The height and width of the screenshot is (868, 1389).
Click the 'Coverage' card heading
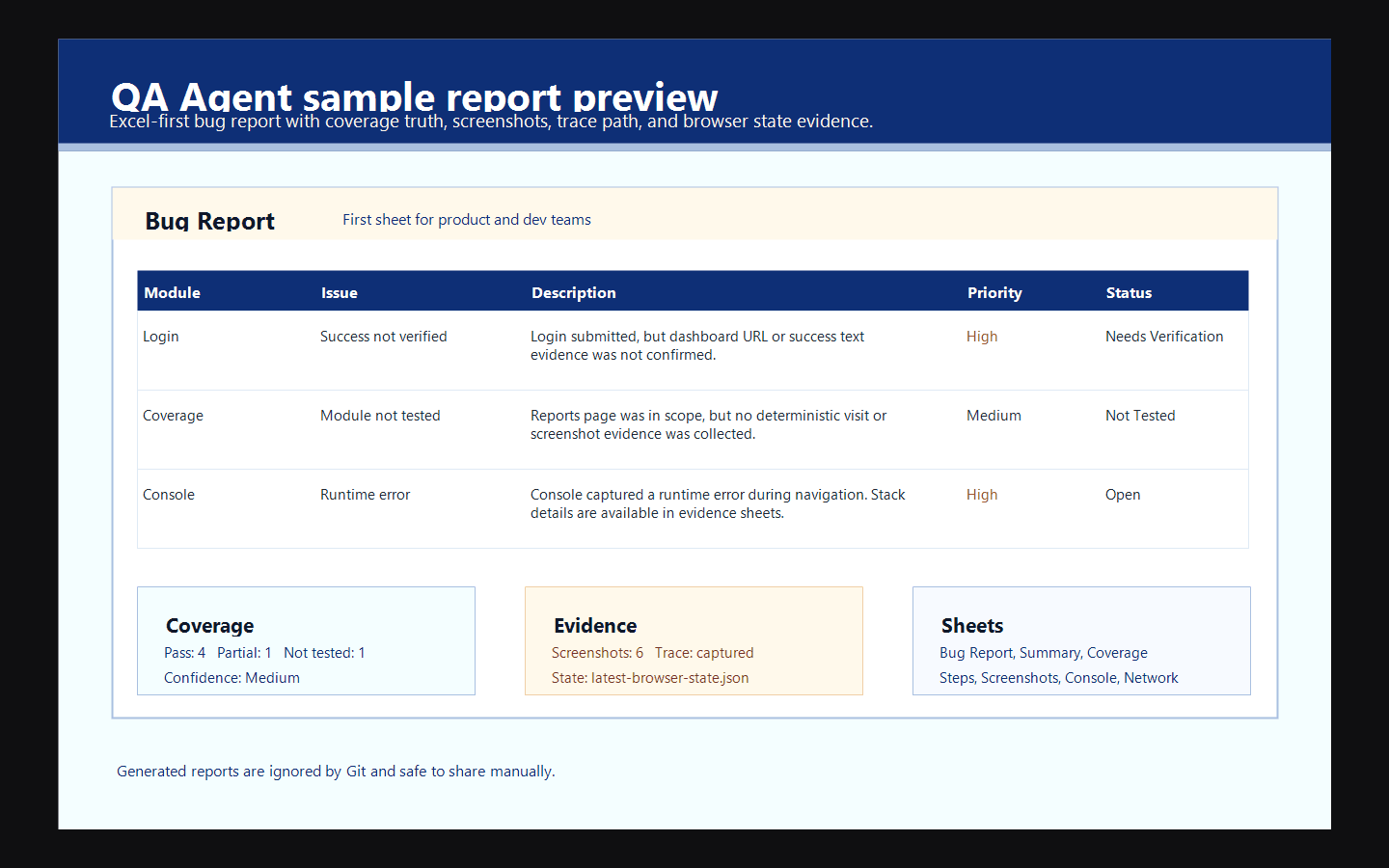click(x=210, y=626)
